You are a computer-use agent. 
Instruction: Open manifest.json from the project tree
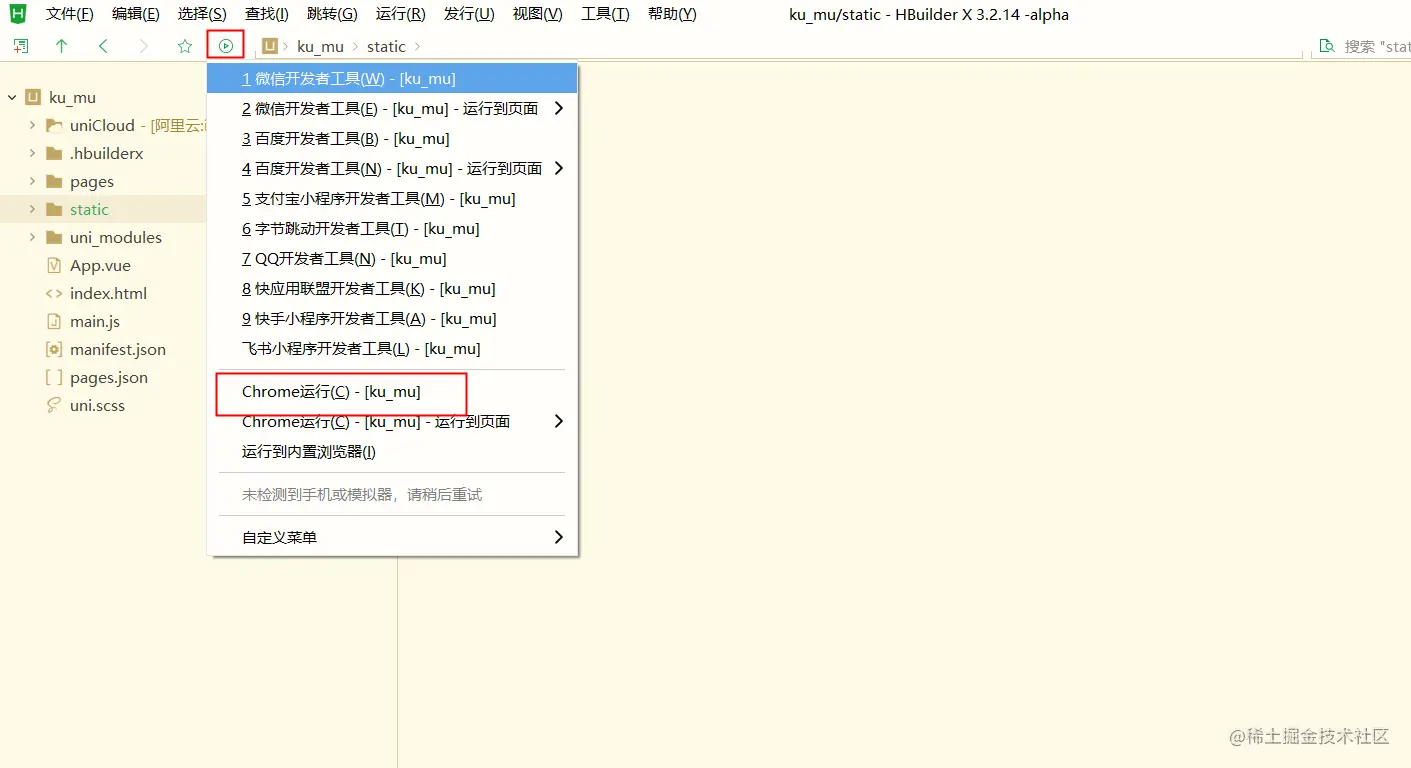pos(118,349)
